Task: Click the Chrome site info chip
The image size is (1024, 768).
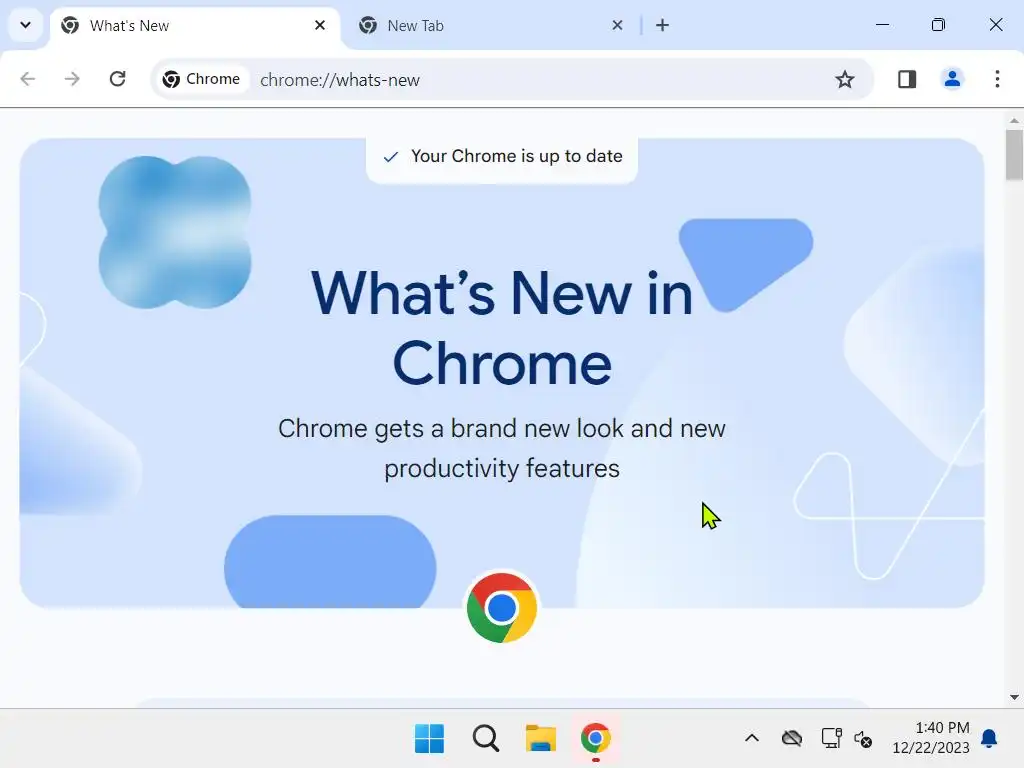Action: coord(202,80)
